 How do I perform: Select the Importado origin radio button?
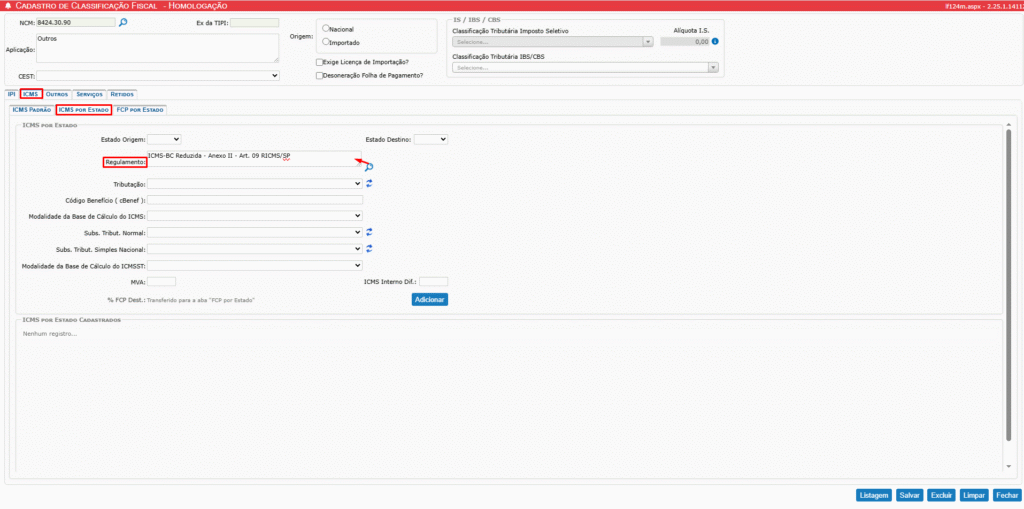tap(327, 42)
